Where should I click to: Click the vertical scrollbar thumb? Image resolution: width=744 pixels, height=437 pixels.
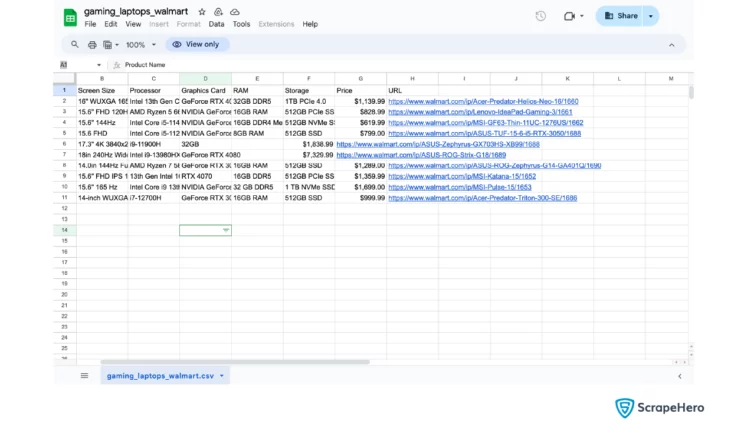tap(691, 92)
